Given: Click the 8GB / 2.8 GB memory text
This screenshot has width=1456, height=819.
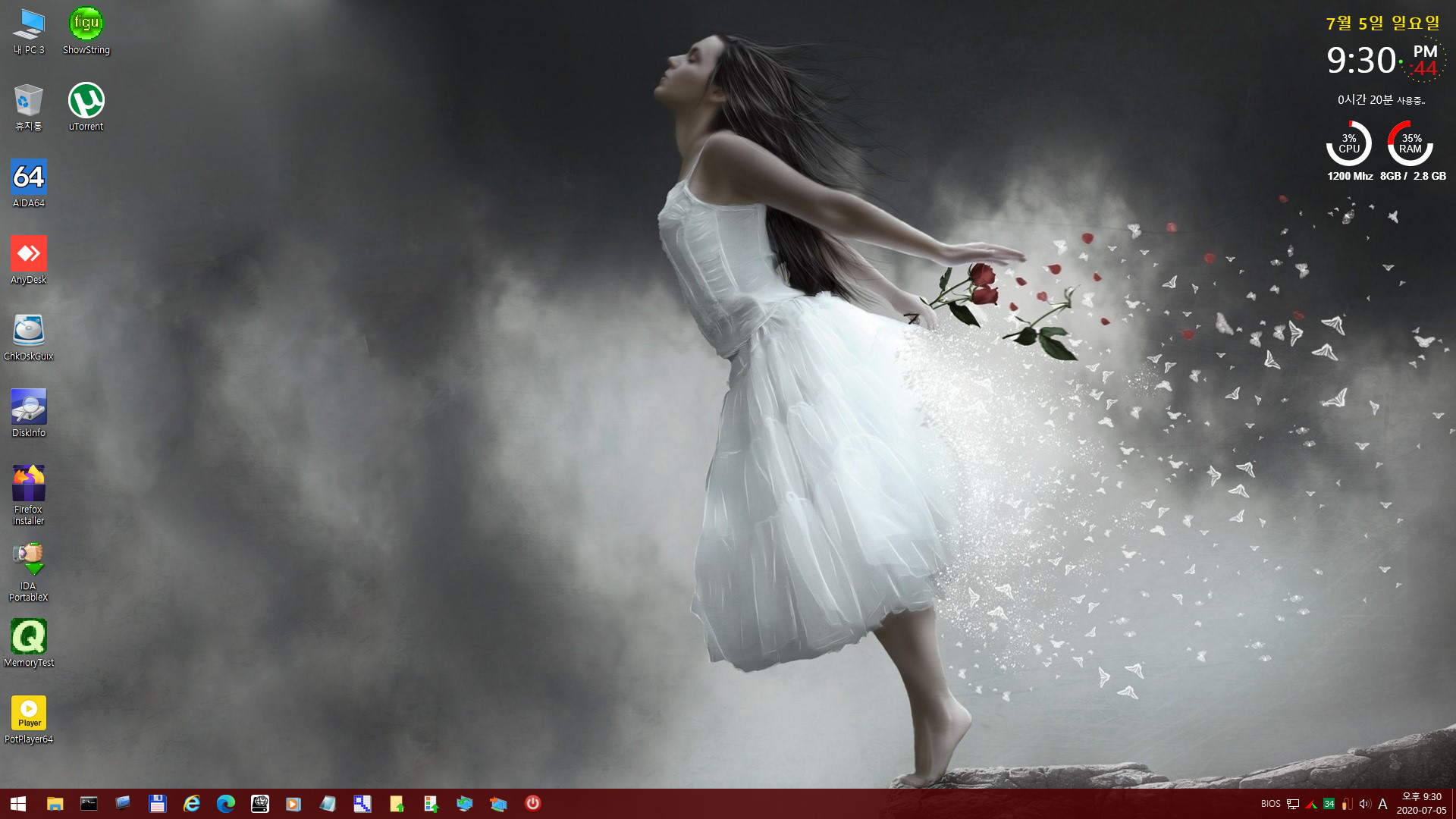Looking at the screenshot, I should point(1413,176).
